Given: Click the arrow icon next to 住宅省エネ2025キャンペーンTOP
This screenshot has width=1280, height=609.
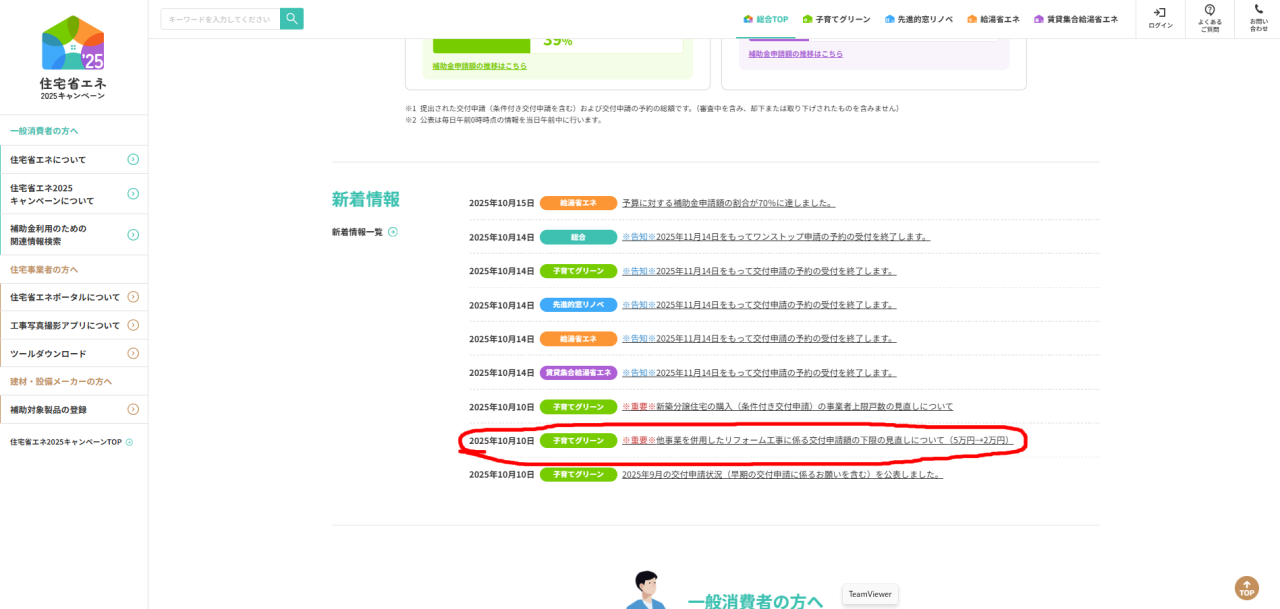Looking at the screenshot, I should (129, 442).
